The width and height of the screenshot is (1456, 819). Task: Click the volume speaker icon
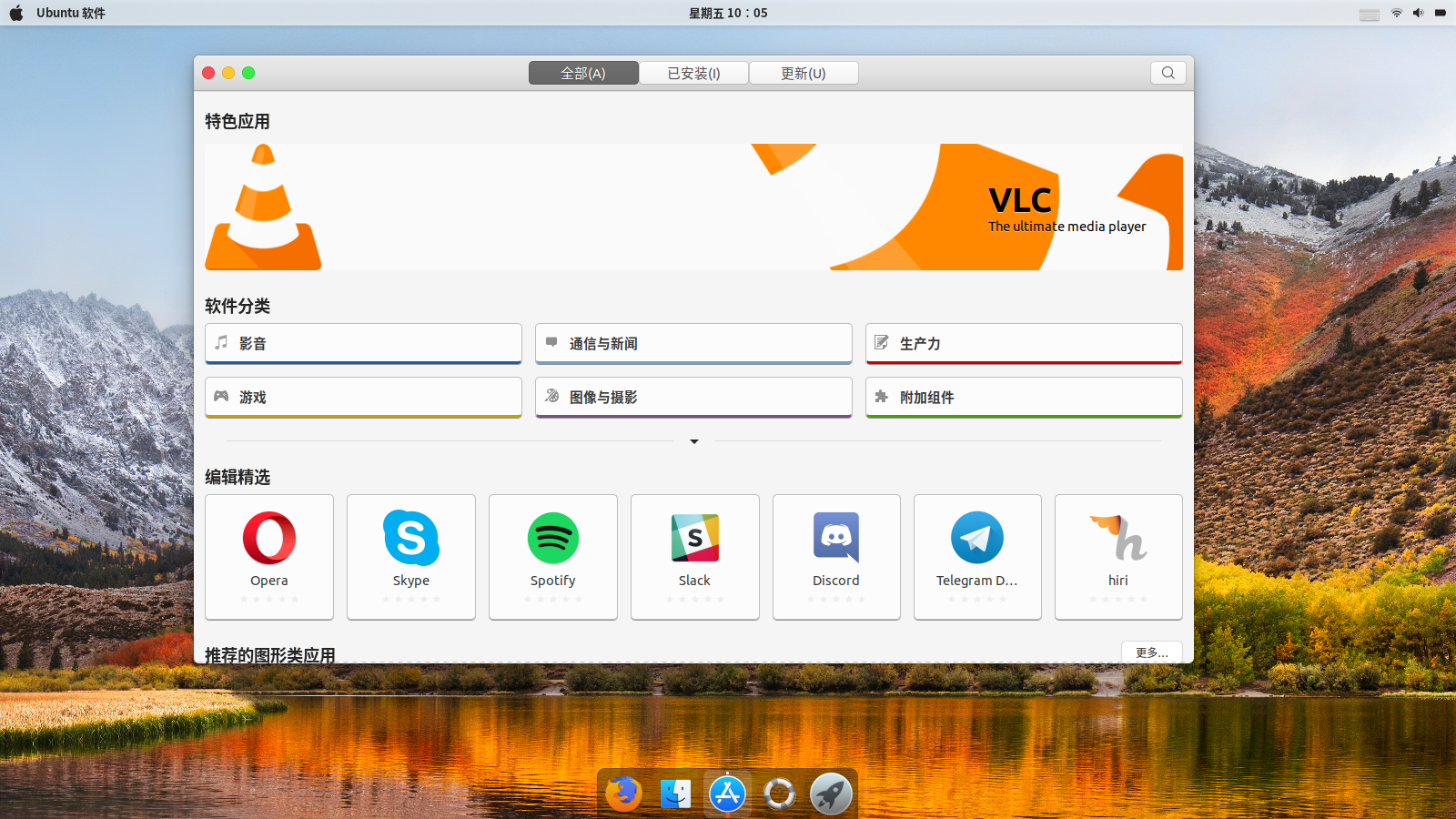(x=1418, y=13)
